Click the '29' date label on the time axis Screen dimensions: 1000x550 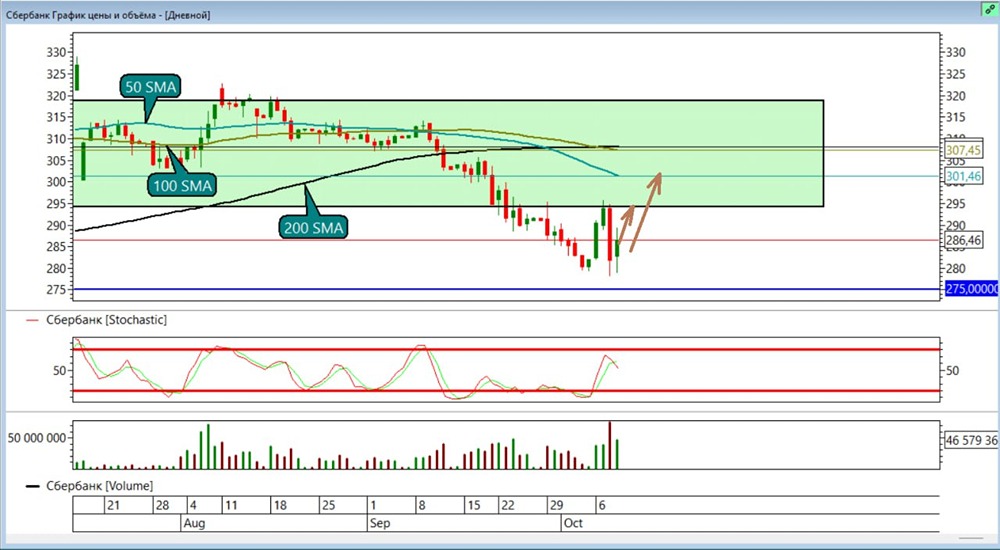556,505
